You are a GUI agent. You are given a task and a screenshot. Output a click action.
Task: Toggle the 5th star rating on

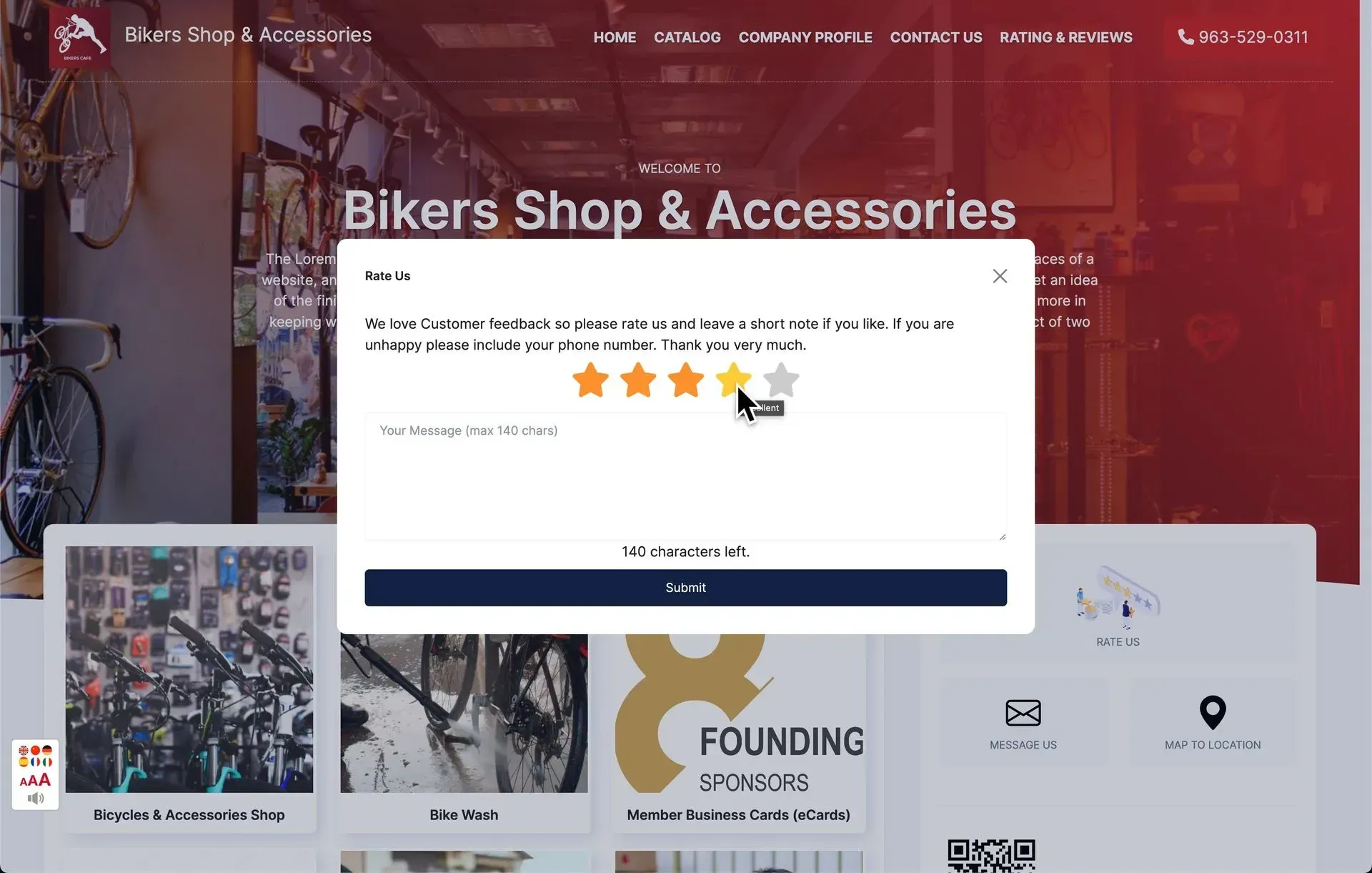780,379
